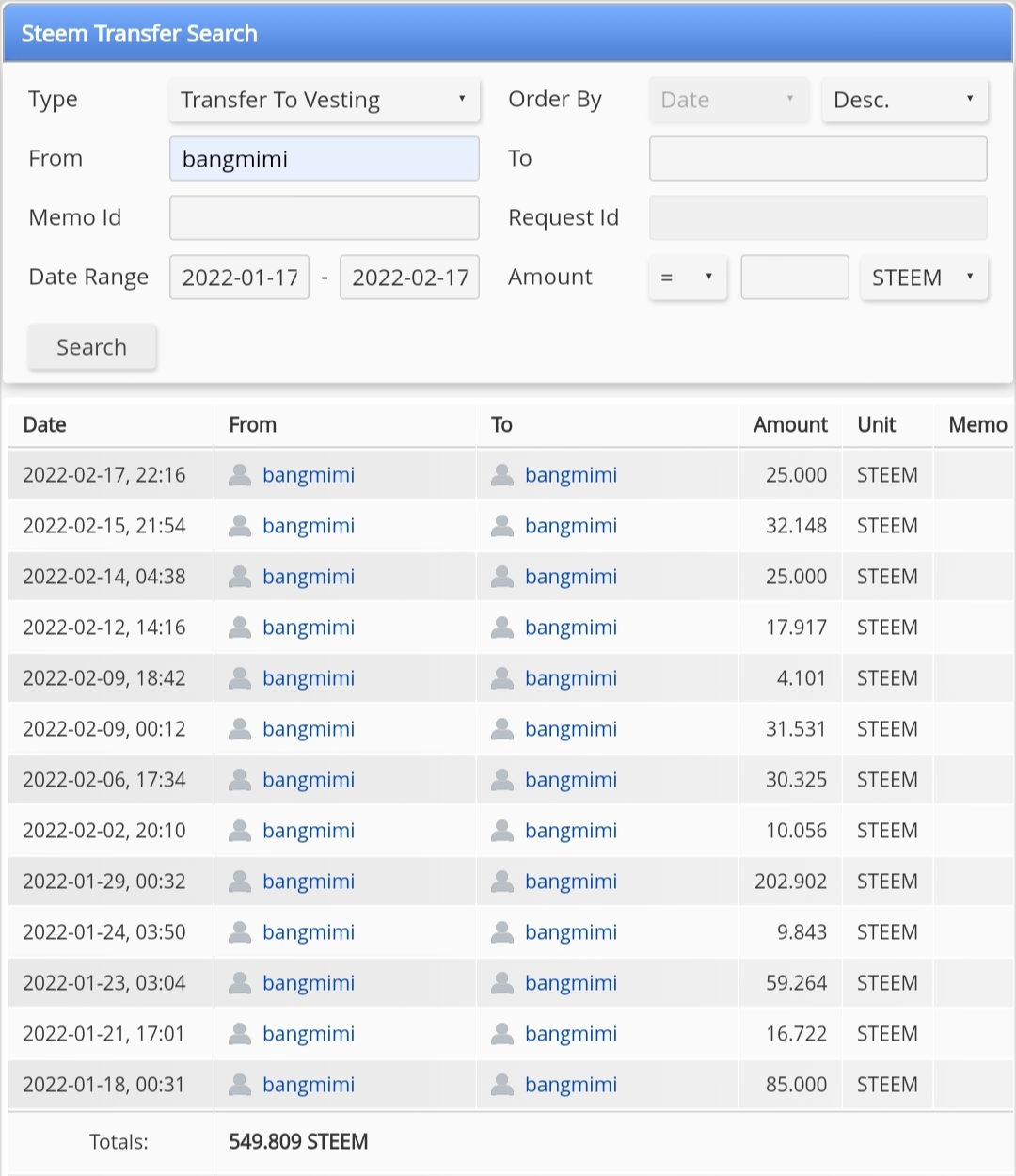This screenshot has width=1016, height=1176.
Task: Click To user avatar in 2022-02-09, 00:12 row
Action: (x=502, y=729)
